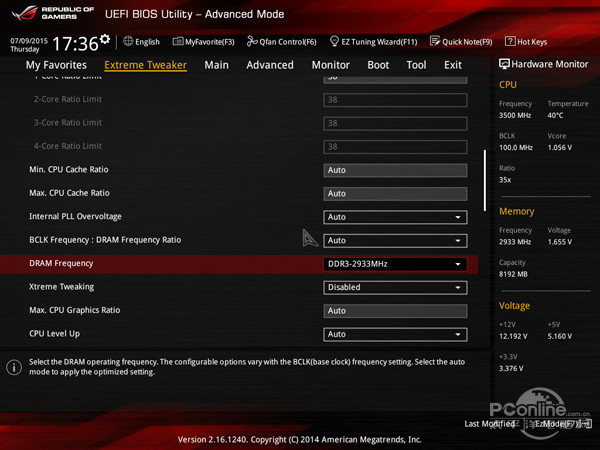Go to the Boot tab
Viewport: 600px width, 450px height.
[x=378, y=65]
